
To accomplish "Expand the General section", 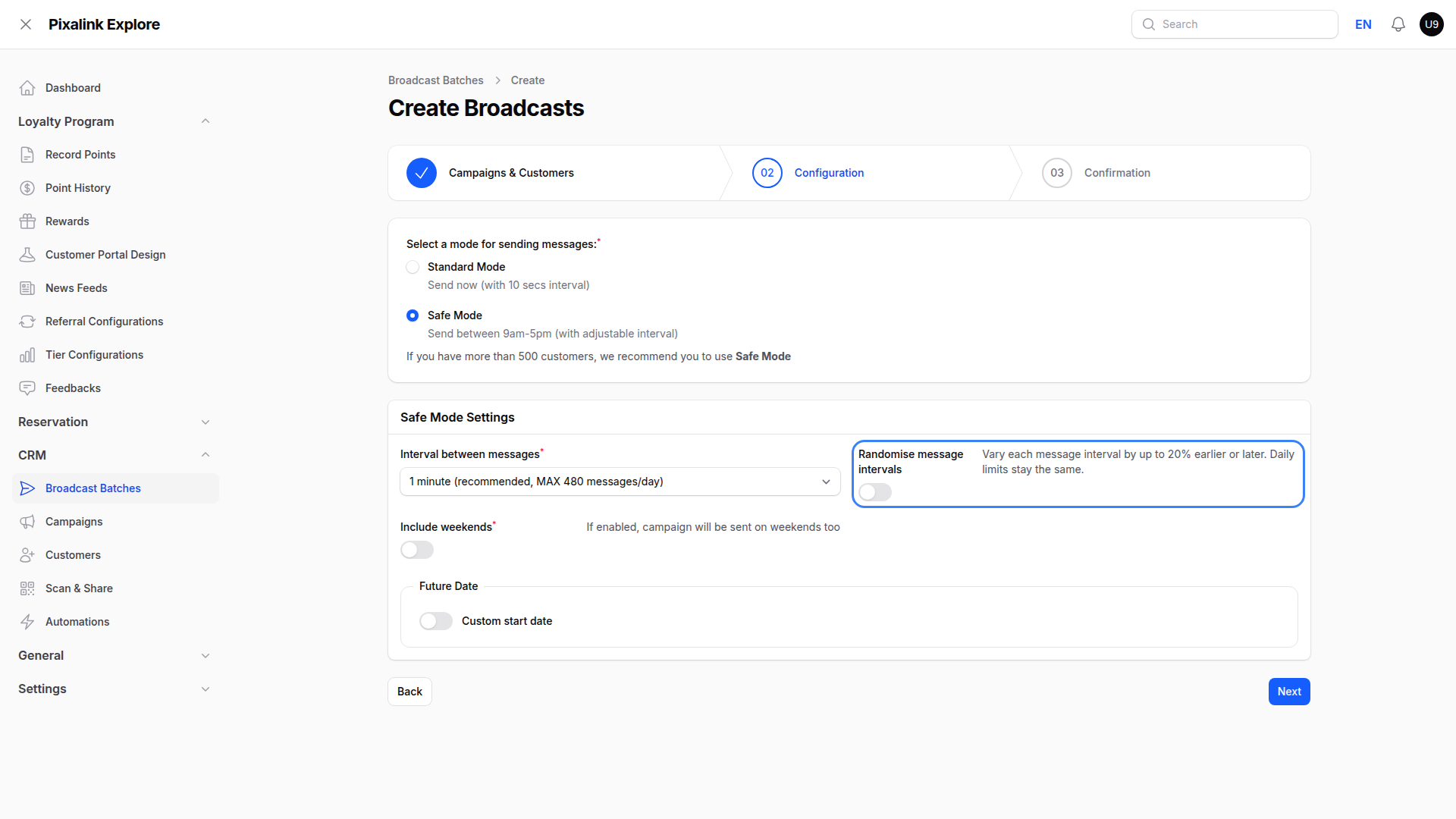I will 206,655.
